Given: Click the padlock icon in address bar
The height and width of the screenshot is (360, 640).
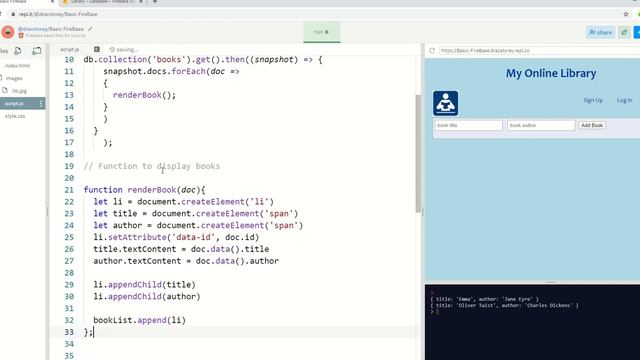Looking at the screenshot, I should [x=13, y=14].
